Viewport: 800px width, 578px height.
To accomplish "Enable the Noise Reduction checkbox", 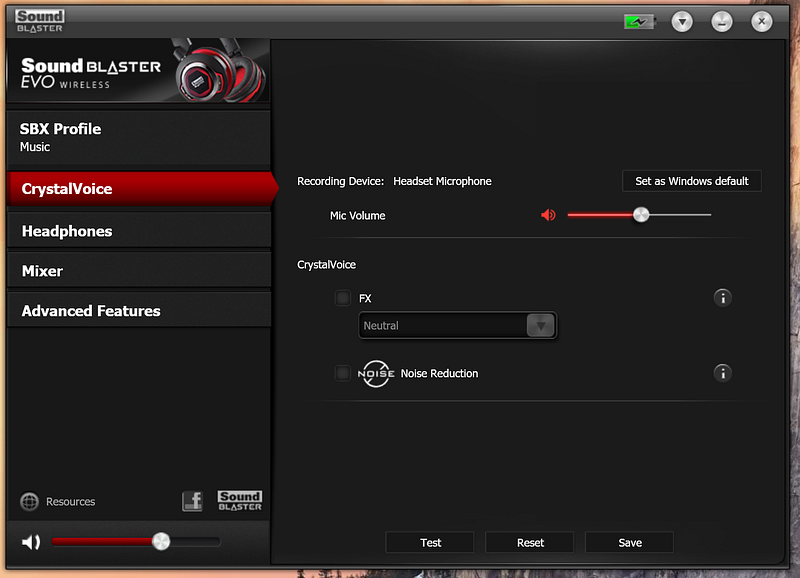I will 342,373.
